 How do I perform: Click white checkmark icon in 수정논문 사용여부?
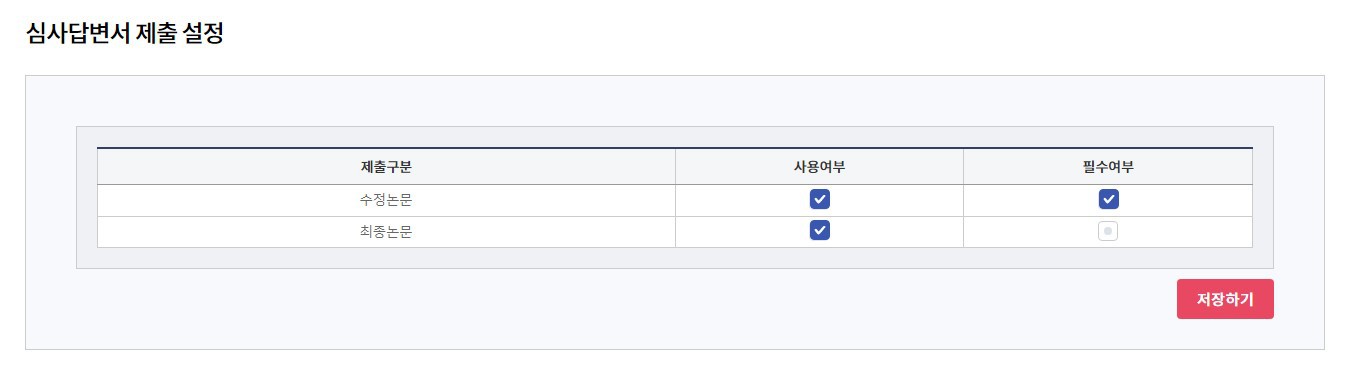click(819, 199)
